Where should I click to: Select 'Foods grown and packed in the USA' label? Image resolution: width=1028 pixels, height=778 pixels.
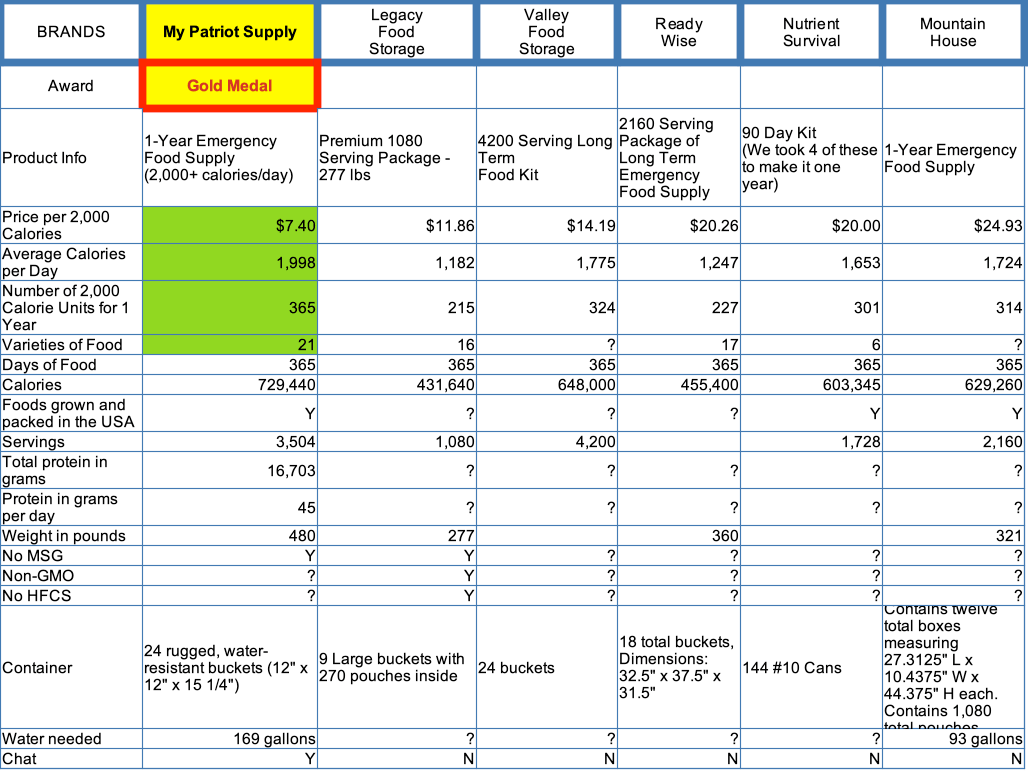71,414
